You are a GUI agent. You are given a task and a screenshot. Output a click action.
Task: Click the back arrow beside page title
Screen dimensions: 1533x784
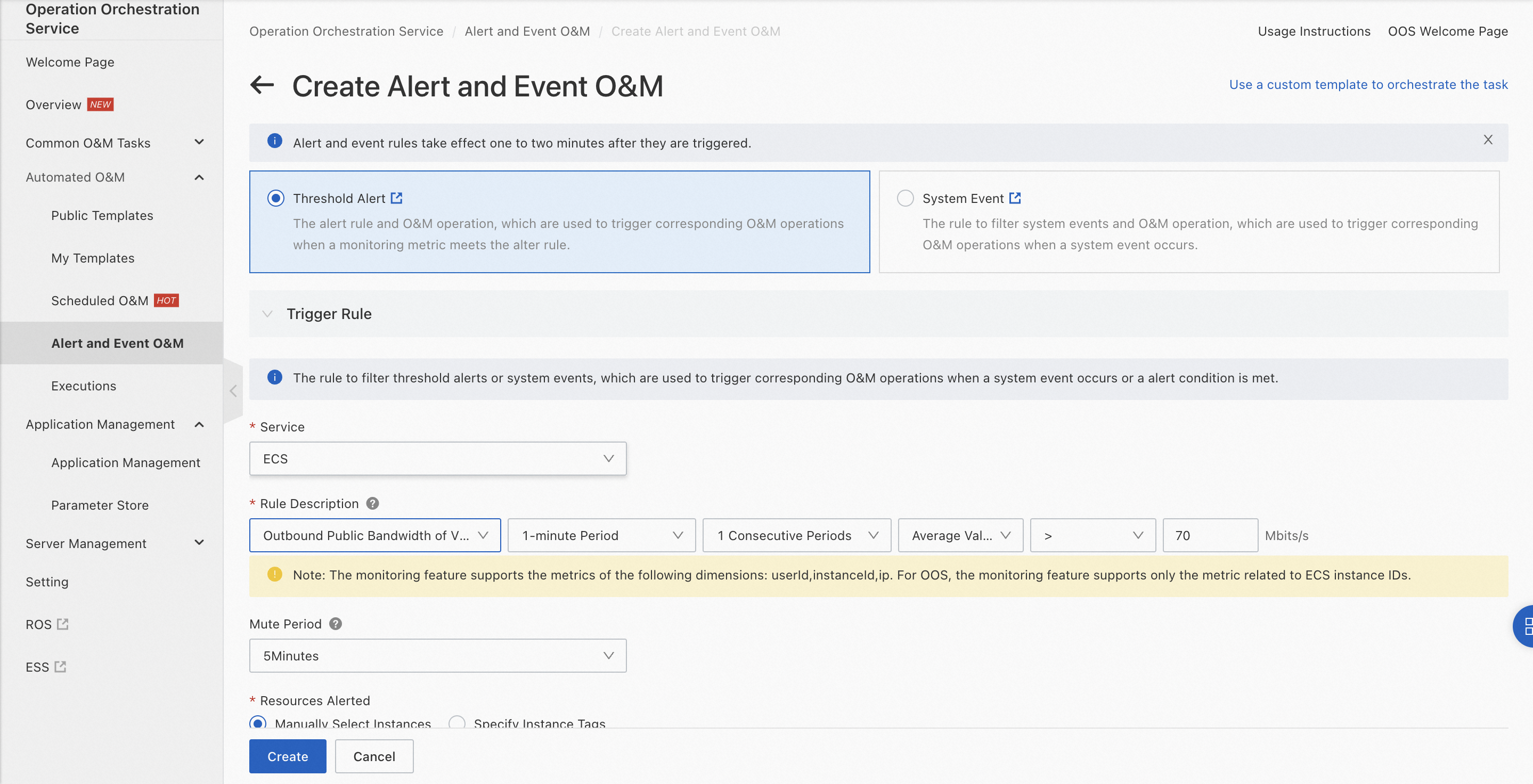[x=262, y=85]
